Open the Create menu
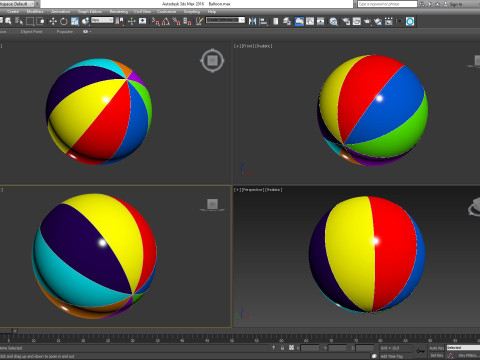Viewport: 480px width, 360px height. pyautogui.click(x=13, y=12)
